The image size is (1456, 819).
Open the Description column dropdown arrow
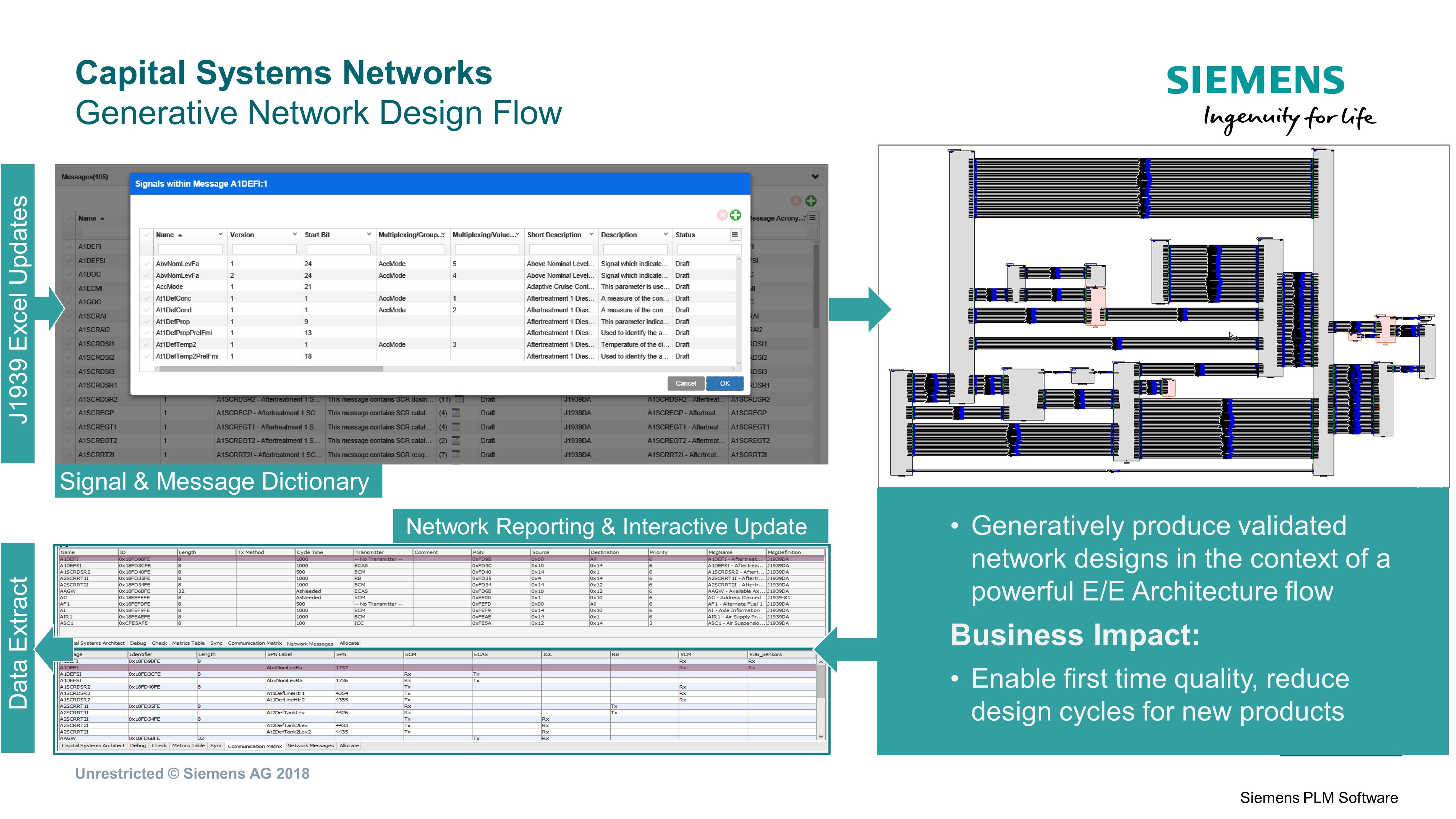(665, 234)
